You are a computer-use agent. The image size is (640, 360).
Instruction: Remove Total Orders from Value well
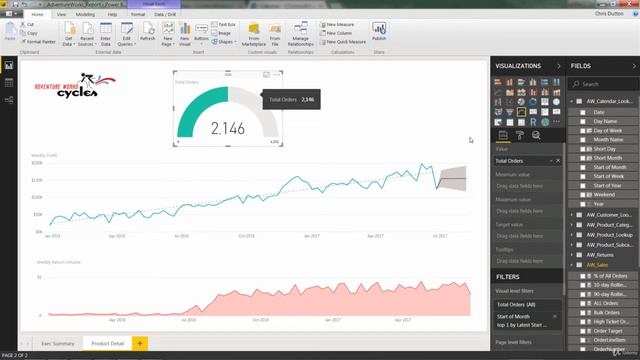pyautogui.click(x=558, y=161)
